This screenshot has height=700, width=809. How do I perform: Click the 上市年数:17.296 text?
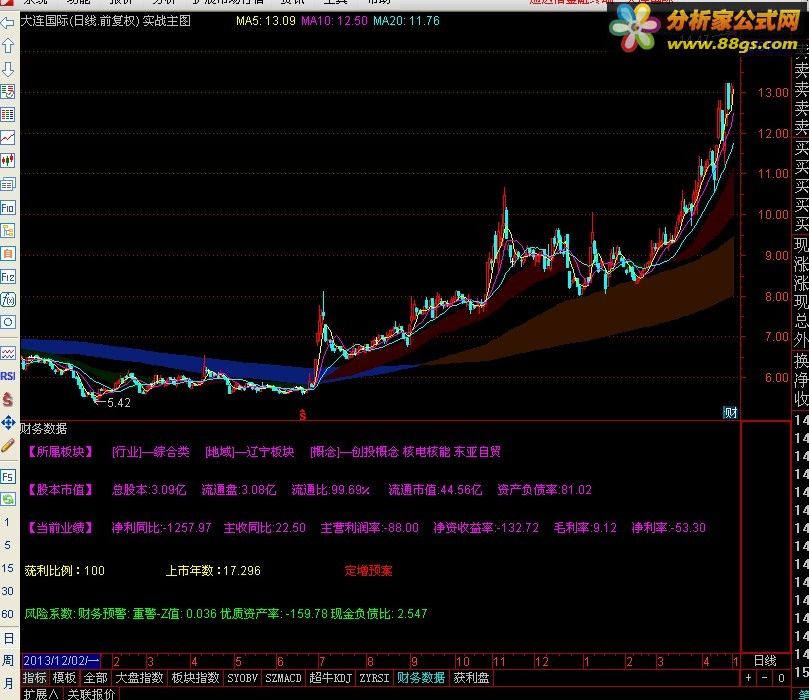(213, 571)
